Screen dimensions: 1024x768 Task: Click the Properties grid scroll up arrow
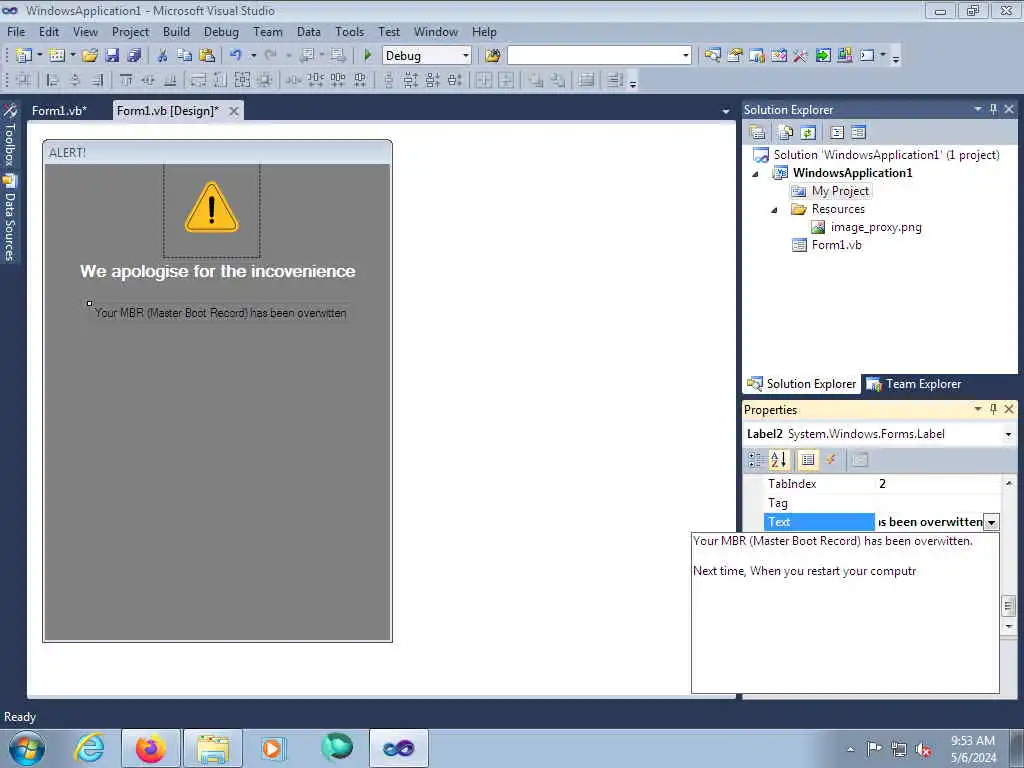tap(1009, 483)
